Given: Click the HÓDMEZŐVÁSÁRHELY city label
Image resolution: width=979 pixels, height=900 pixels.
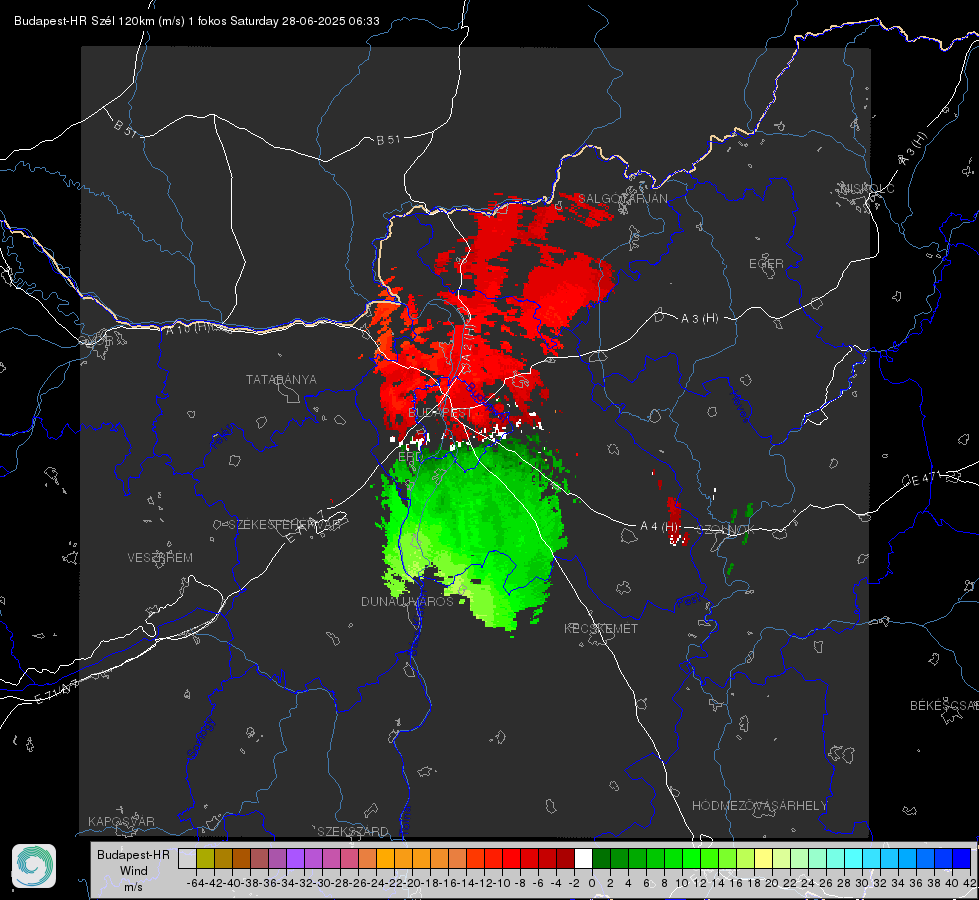Looking at the screenshot, I should (x=759, y=806).
